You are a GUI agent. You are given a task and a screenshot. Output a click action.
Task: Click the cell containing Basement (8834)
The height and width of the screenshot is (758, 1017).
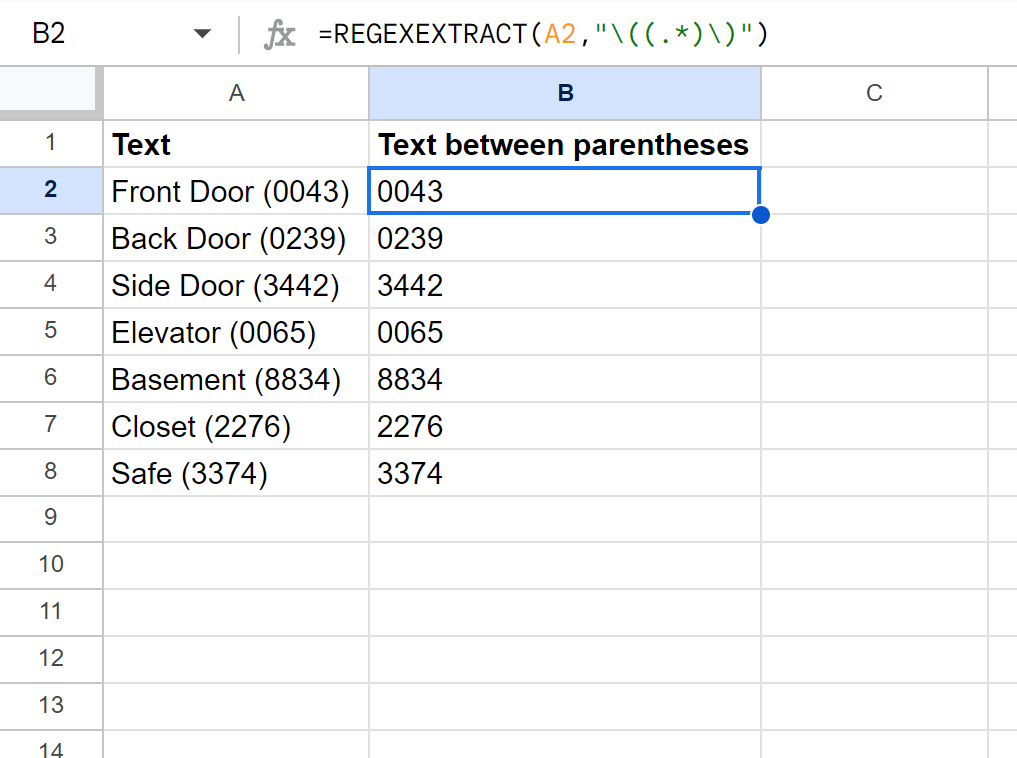pos(236,379)
